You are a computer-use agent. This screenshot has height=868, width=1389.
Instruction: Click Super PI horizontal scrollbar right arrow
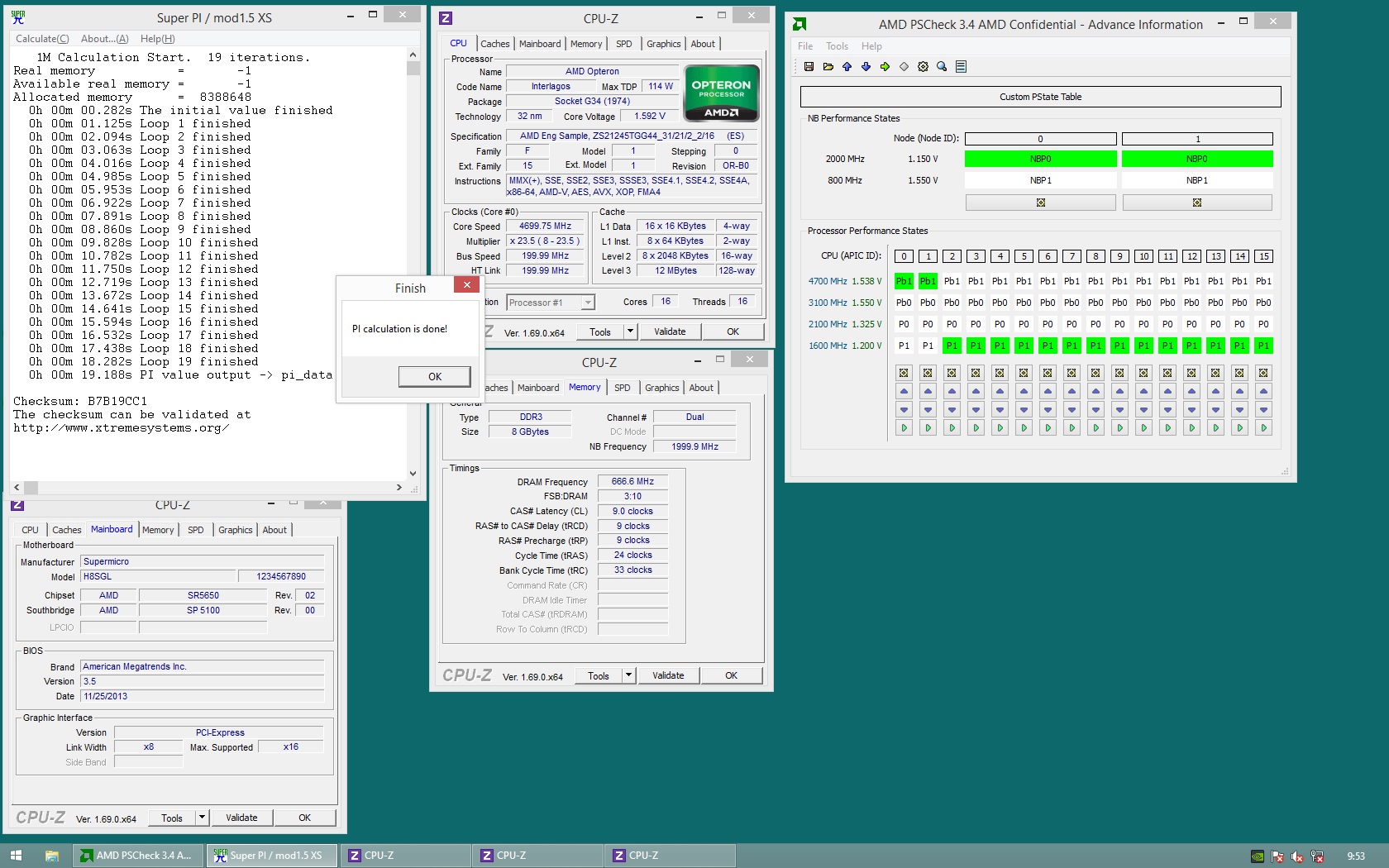[399, 488]
